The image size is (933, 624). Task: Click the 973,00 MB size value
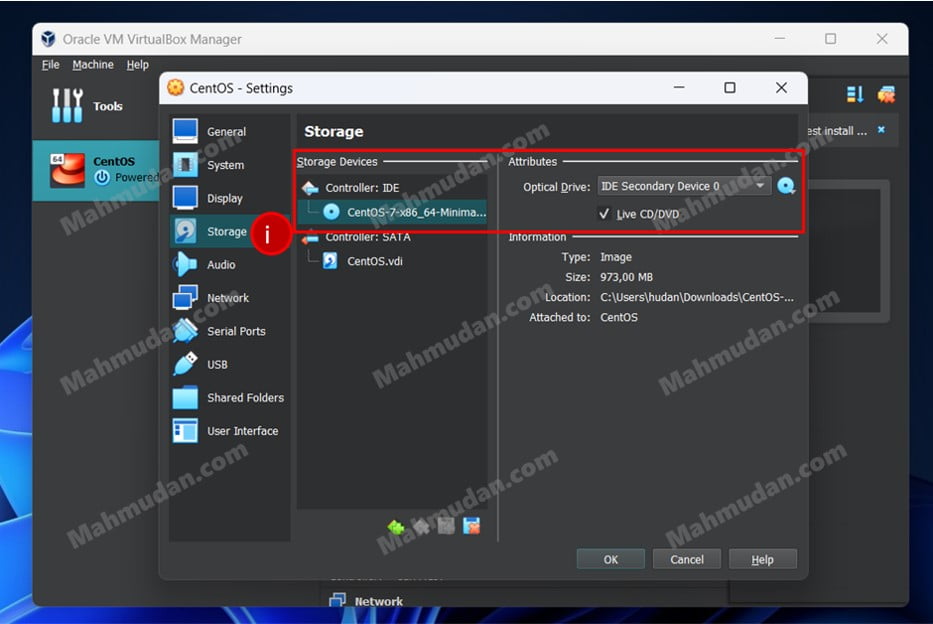tap(627, 277)
